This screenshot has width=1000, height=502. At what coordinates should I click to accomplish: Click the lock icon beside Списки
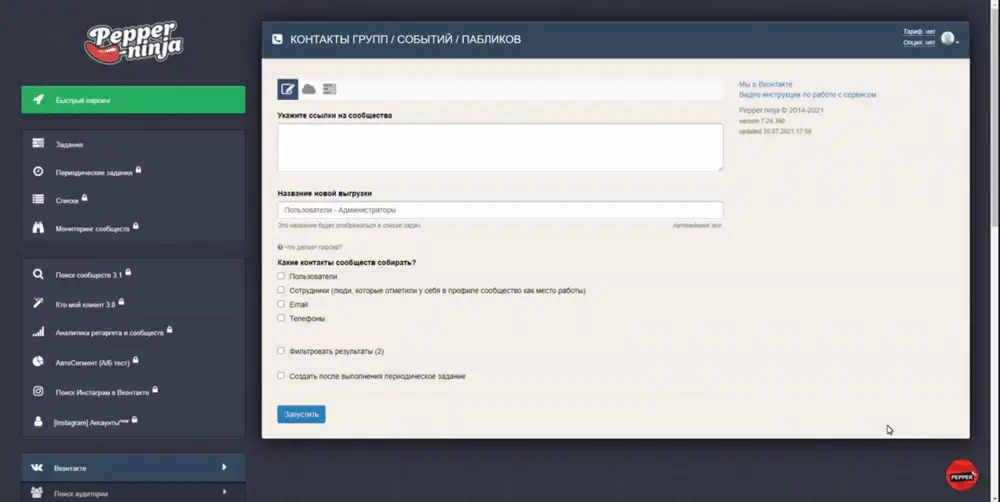[84, 198]
